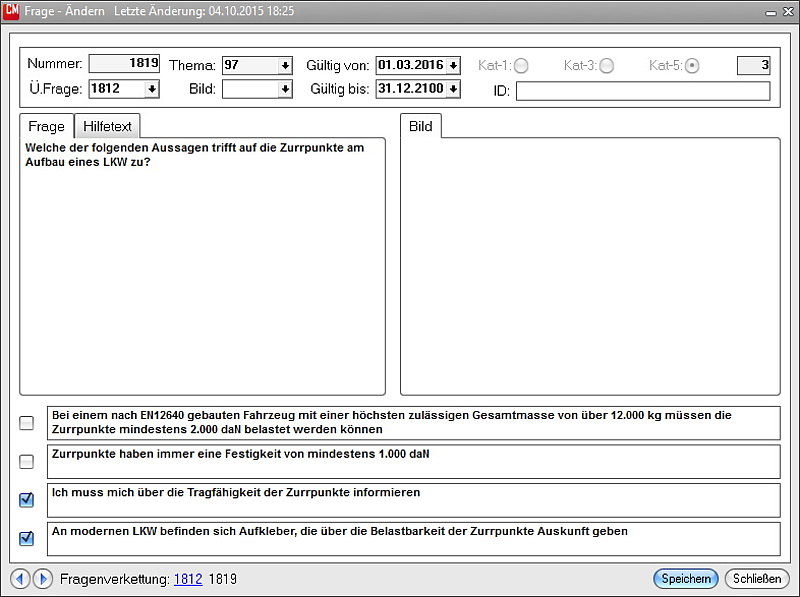This screenshot has height=597, width=800.
Task: Click the Gültig bis date value 31.12.2100
Action: point(411,88)
